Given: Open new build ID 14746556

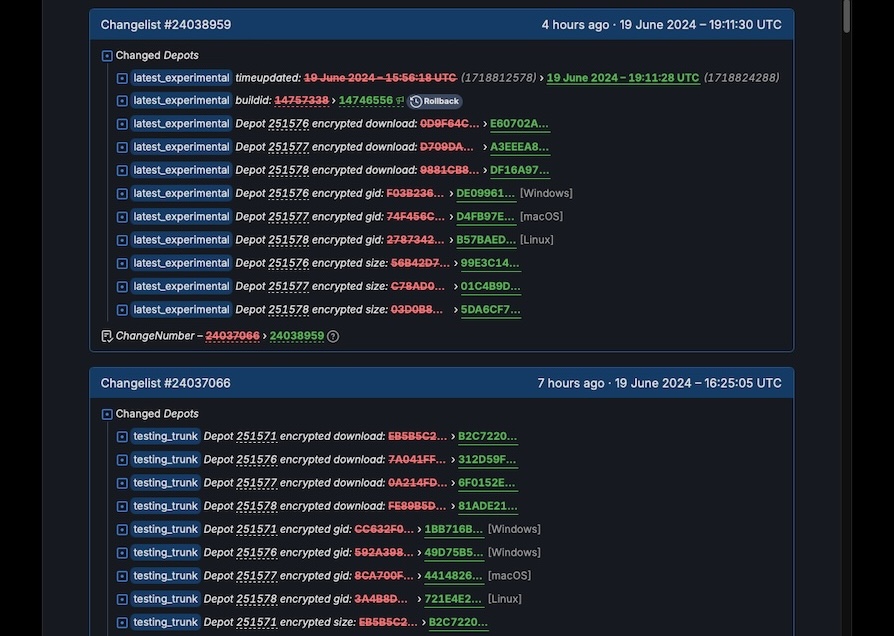Looking at the screenshot, I should point(365,101).
